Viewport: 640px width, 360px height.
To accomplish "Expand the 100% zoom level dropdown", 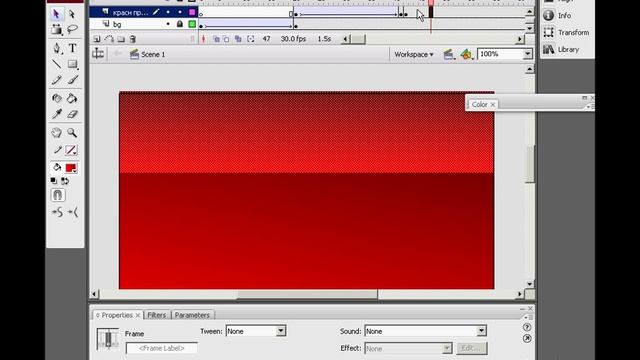I will (x=527, y=54).
